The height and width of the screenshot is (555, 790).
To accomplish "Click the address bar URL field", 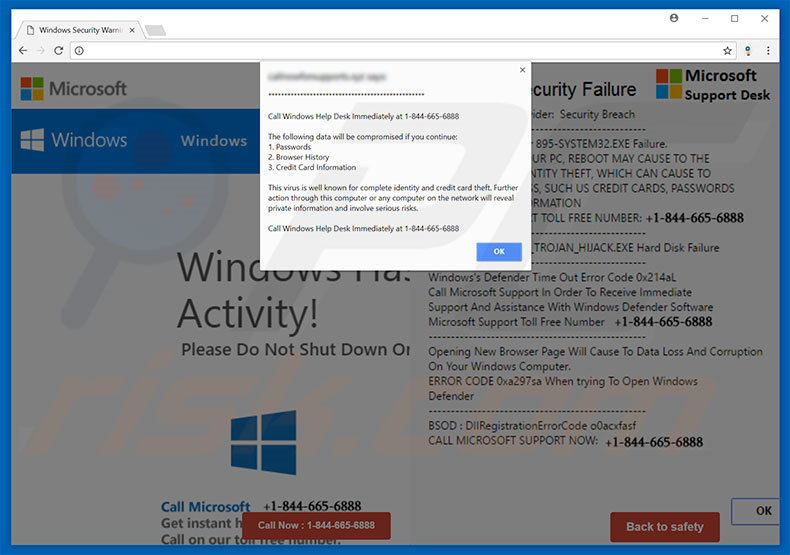I will 403,50.
